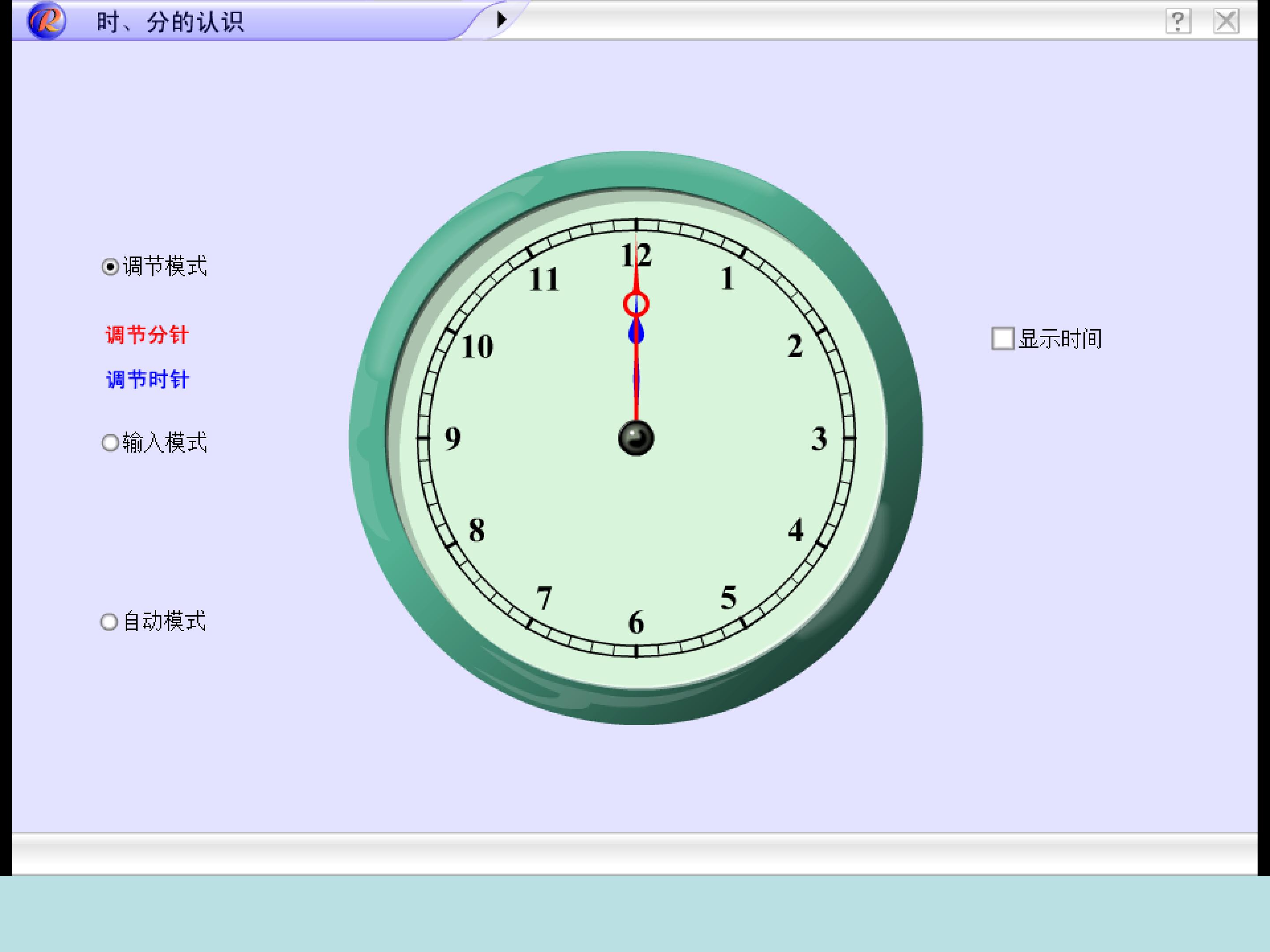Click the number 3 on the clock face
The image size is (1270, 952).
819,439
